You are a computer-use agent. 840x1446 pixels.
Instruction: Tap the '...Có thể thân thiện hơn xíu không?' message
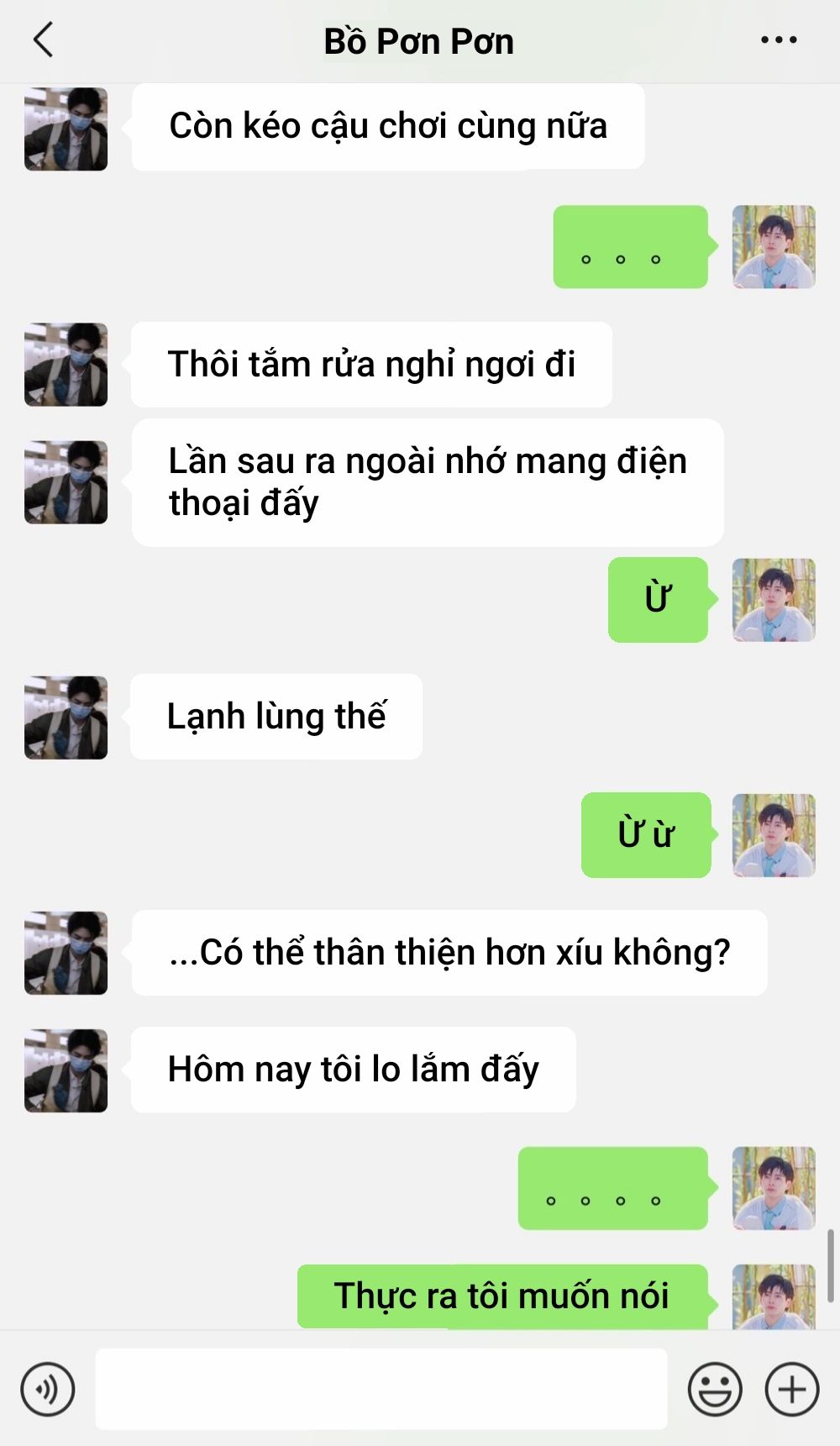tap(449, 953)
